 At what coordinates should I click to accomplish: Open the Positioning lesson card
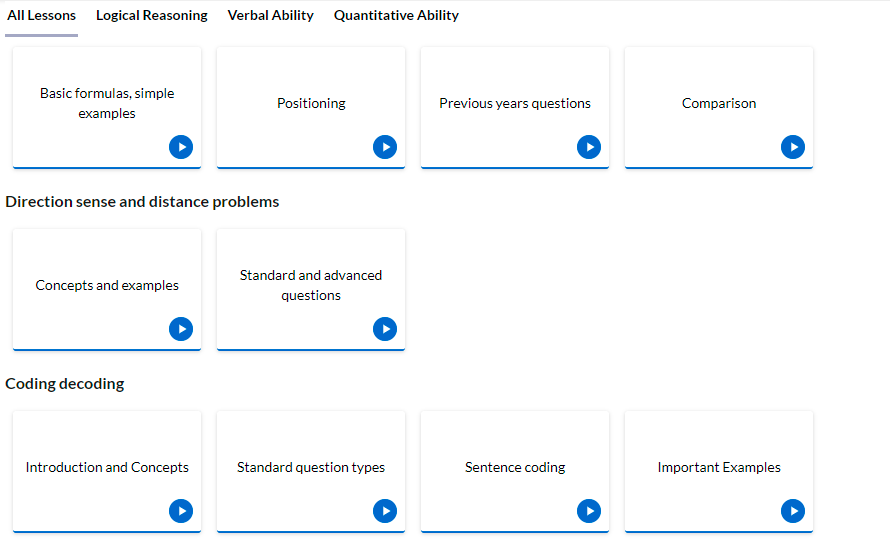[x=311, y=107]
